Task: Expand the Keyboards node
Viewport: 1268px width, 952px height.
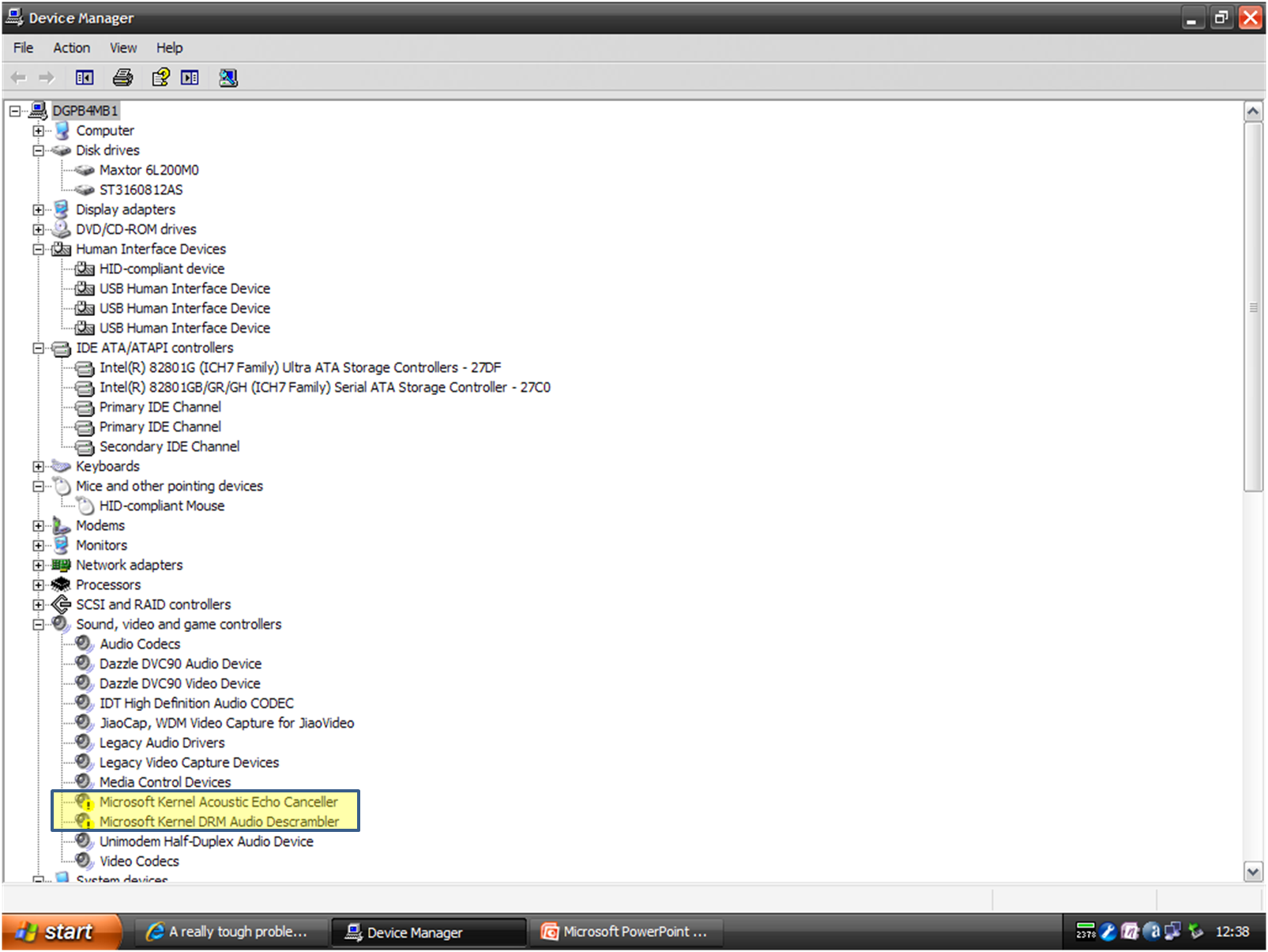Action: point(38,466)
